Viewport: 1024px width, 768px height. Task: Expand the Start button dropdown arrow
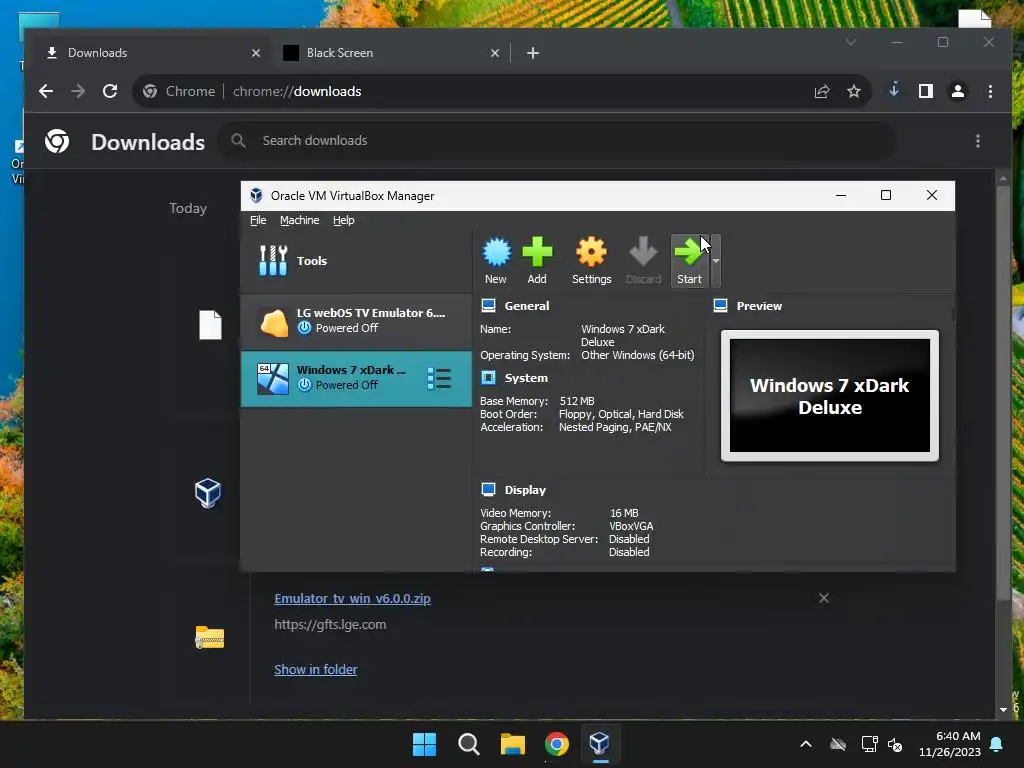(716, 261)
